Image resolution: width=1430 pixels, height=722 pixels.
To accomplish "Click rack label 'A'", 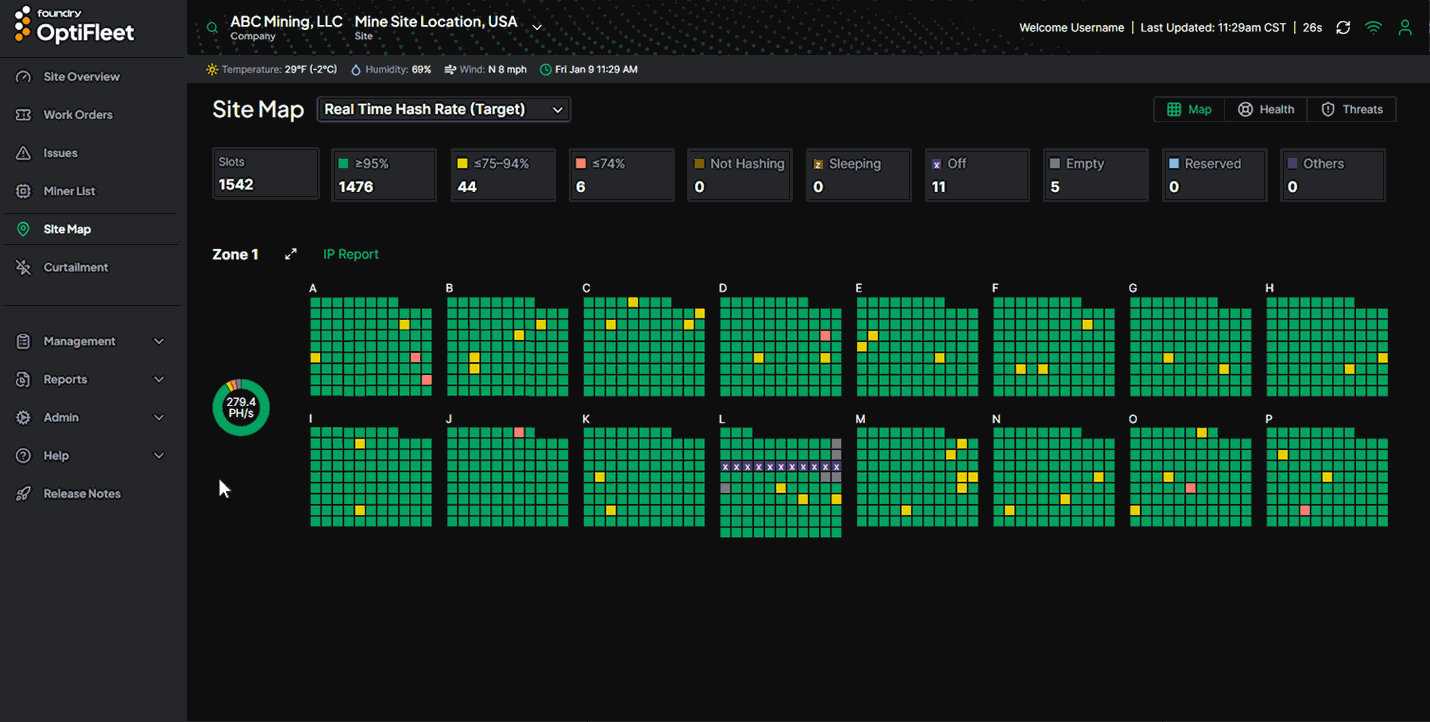I will pyautogui.click(x=313, y=288).
